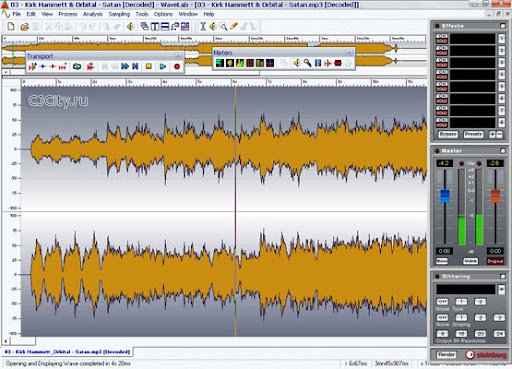
Task: Click the speaker icon in Meters toolbar
Action: [297, 63]
